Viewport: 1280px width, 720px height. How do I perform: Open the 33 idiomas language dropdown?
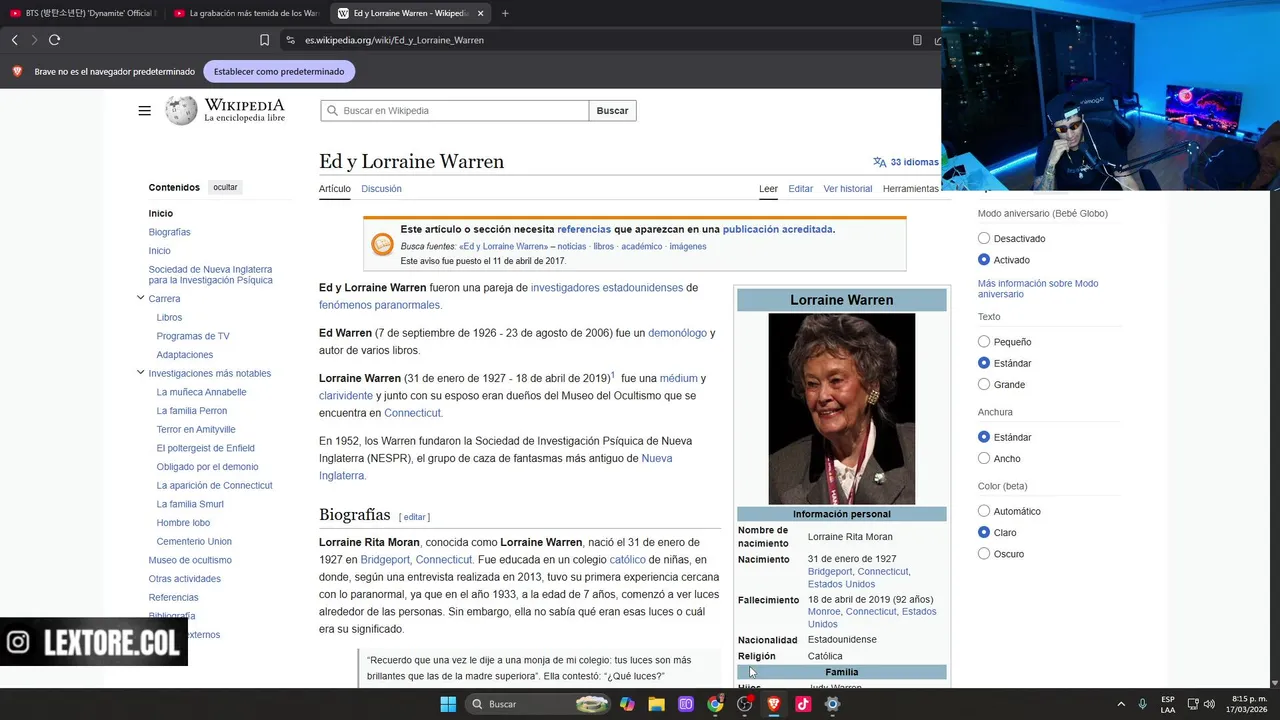point(906,162)
